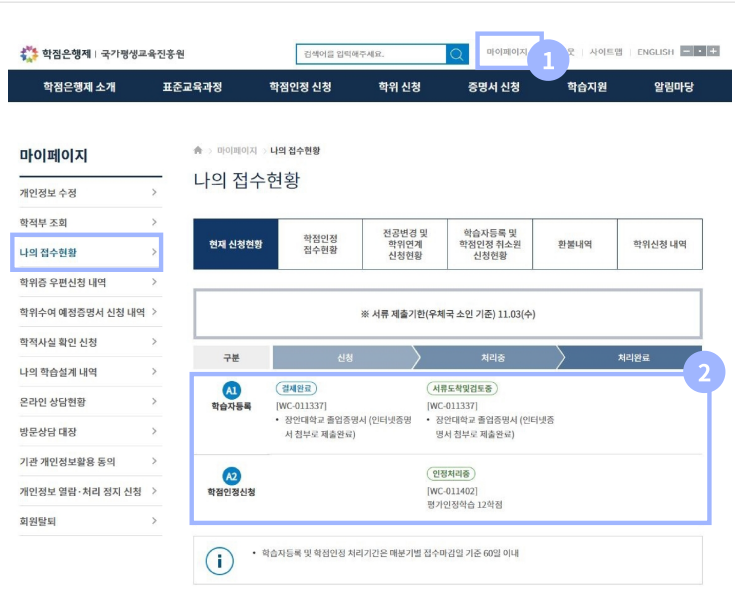
Task: Expand 회원탈퇴 sidebar chevron
Action: point(154,521)
